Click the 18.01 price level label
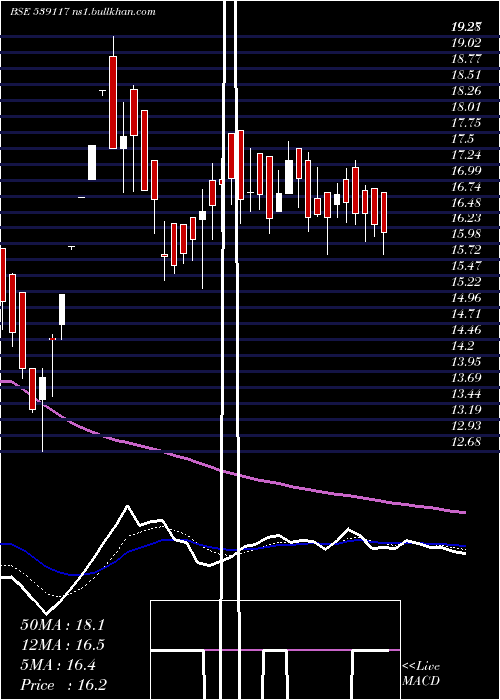Screen dimensions: 500x700 [x=466, y=107]
